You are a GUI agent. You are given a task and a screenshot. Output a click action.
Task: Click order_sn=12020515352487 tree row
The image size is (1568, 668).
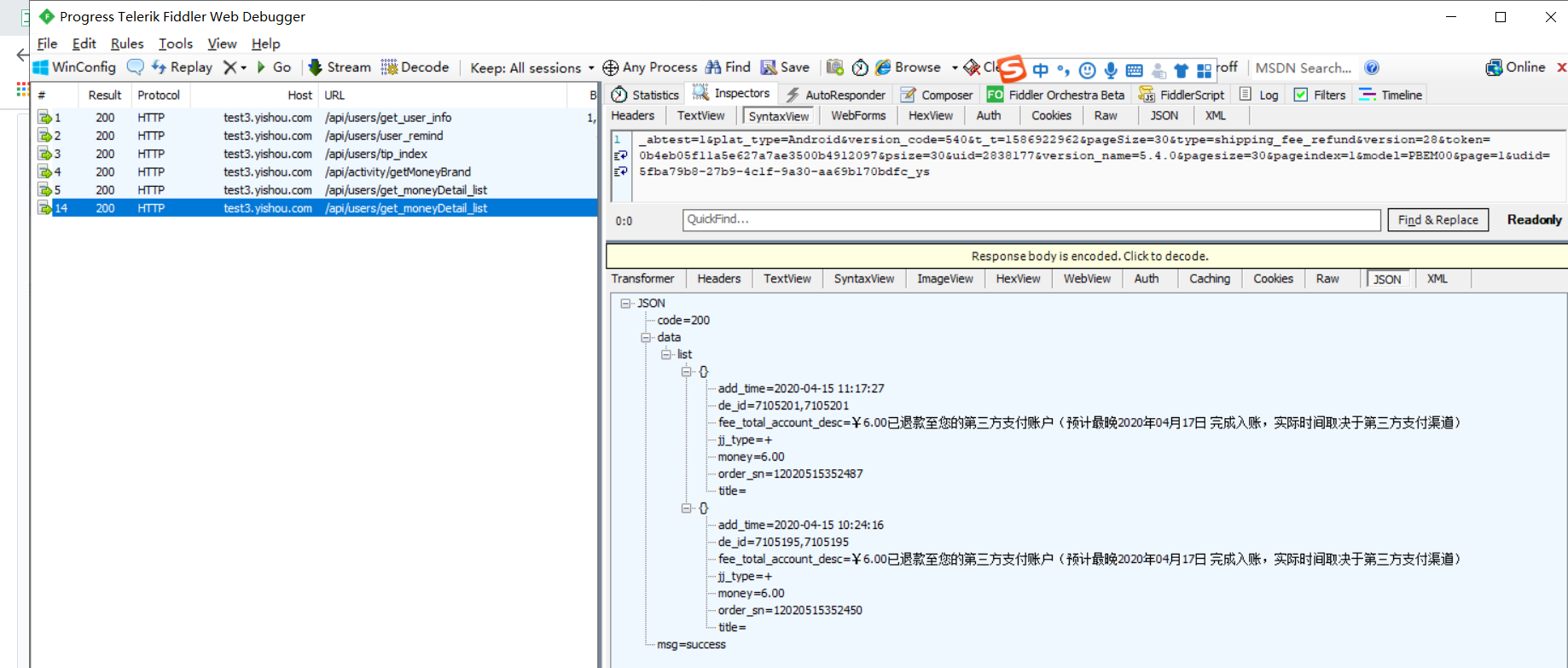[790, 473]
